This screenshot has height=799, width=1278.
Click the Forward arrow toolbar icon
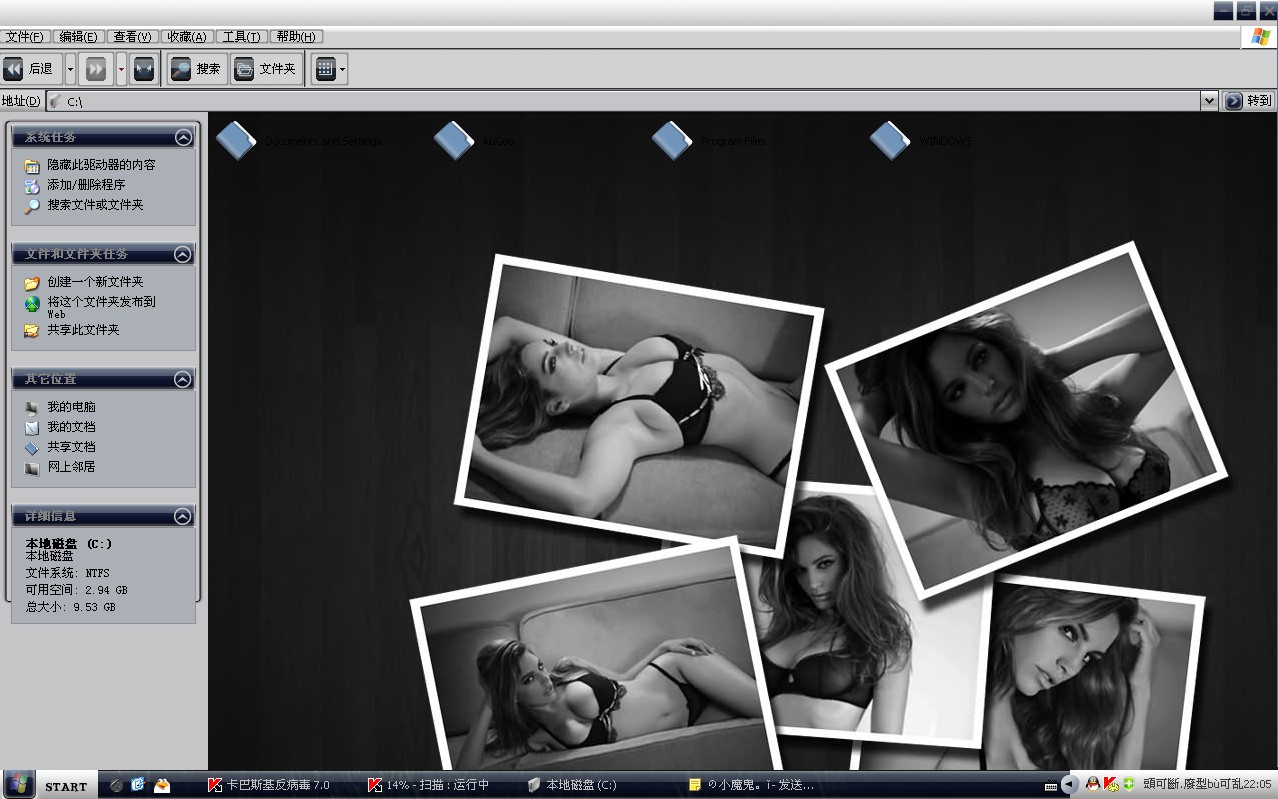tap(96, 69)
